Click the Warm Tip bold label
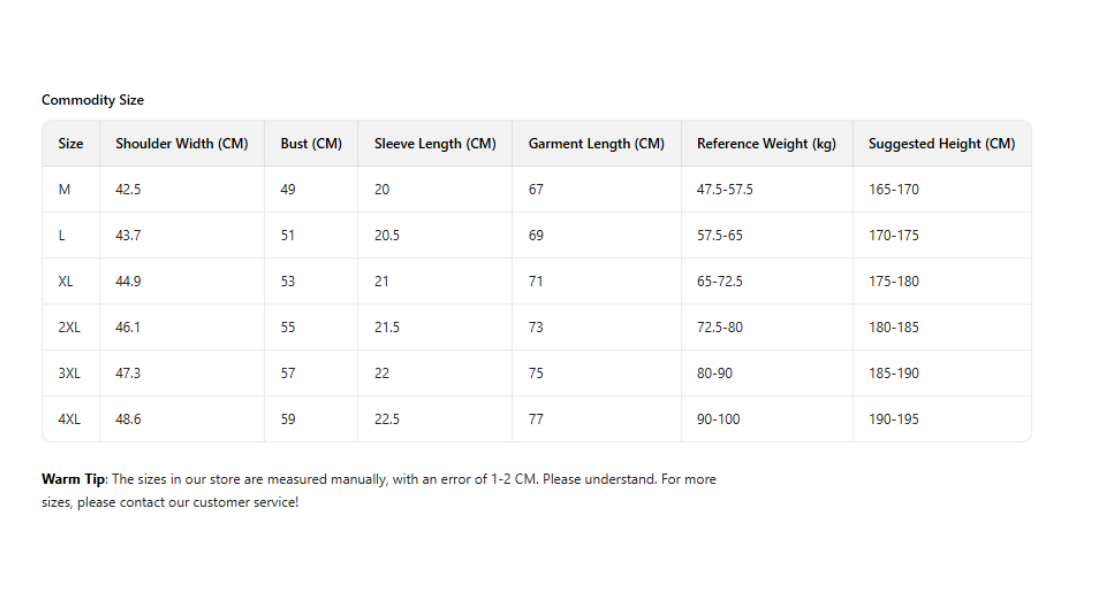The image size is (1106, 600). [73, 479]
